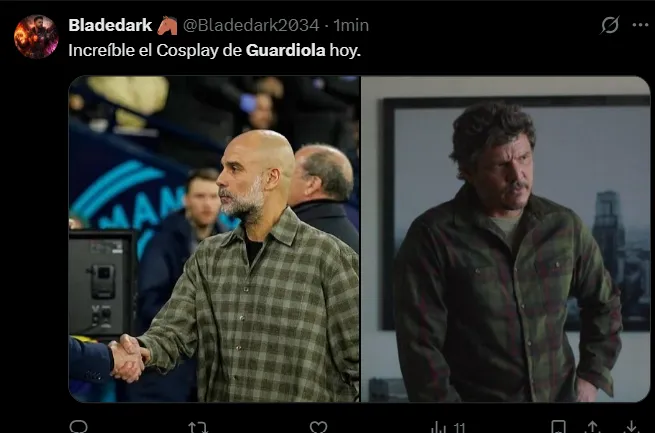Open the Bladedark display name link

pyautogui.click(x=110, y=25)
